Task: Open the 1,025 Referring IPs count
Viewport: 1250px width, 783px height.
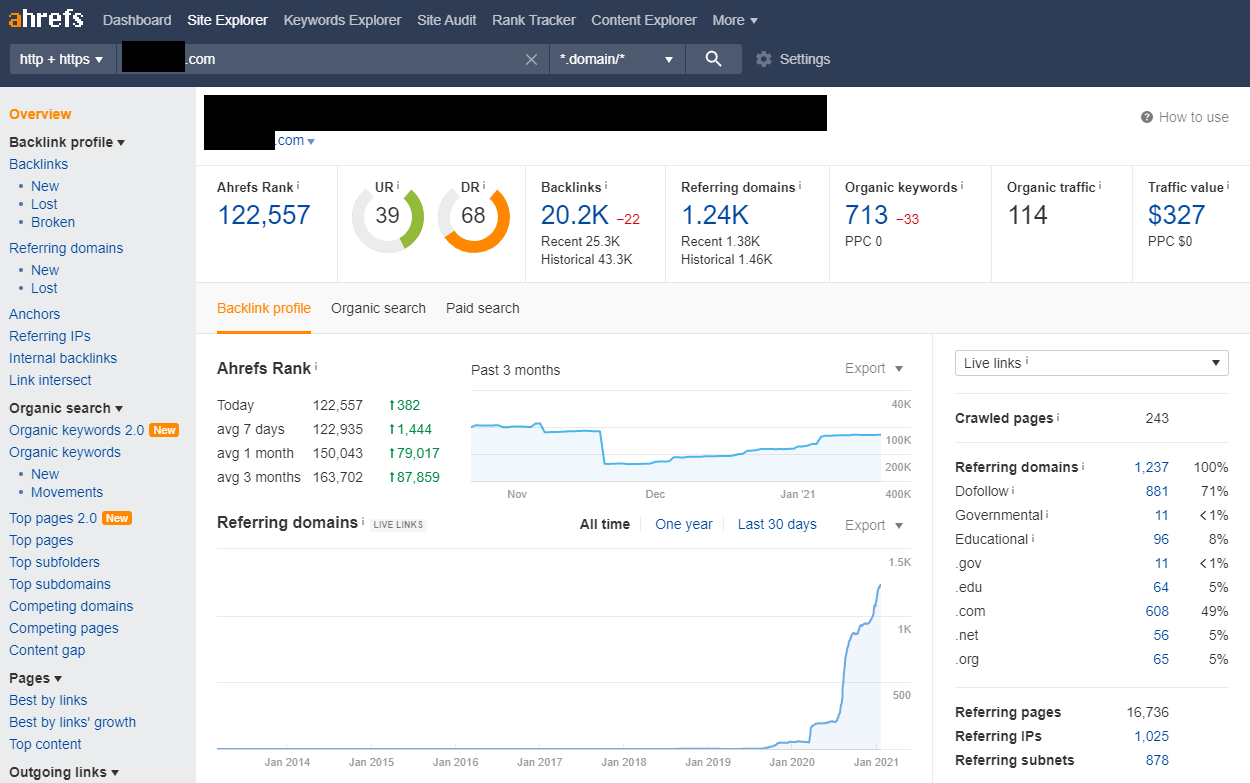Action: coord(1151,736)
